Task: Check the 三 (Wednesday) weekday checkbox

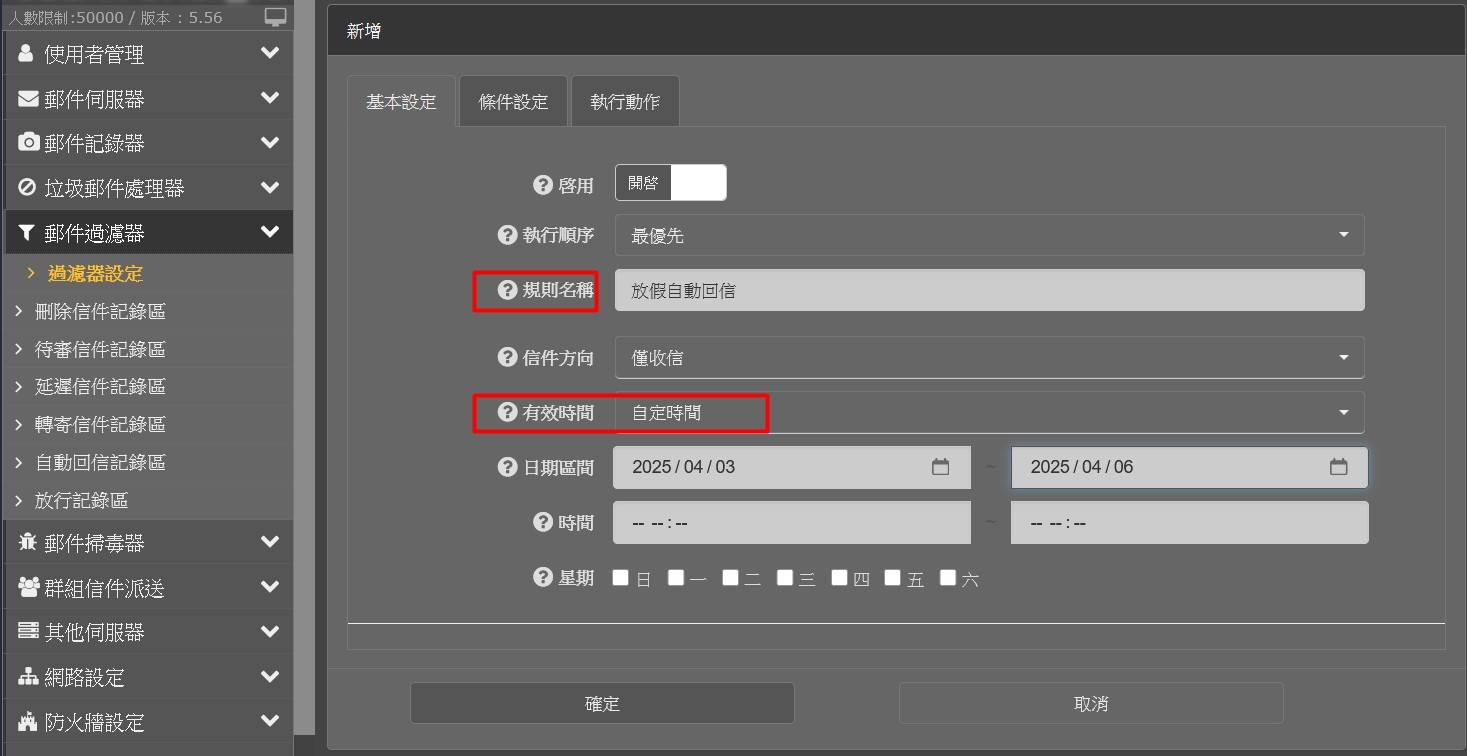Action: pyautogui.click(x=785, y=577)
